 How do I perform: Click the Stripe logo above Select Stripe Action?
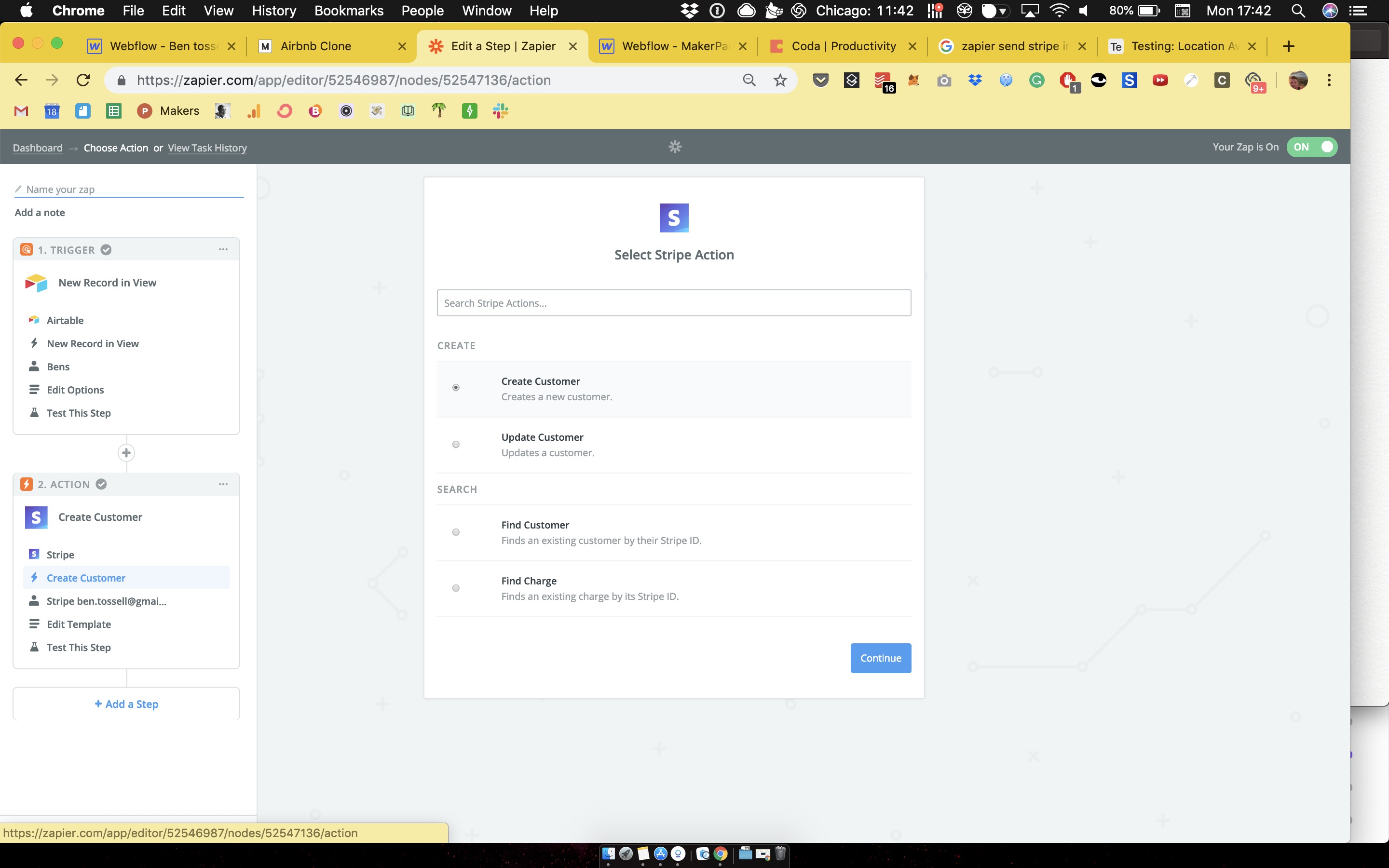click(x=674, y=218)
